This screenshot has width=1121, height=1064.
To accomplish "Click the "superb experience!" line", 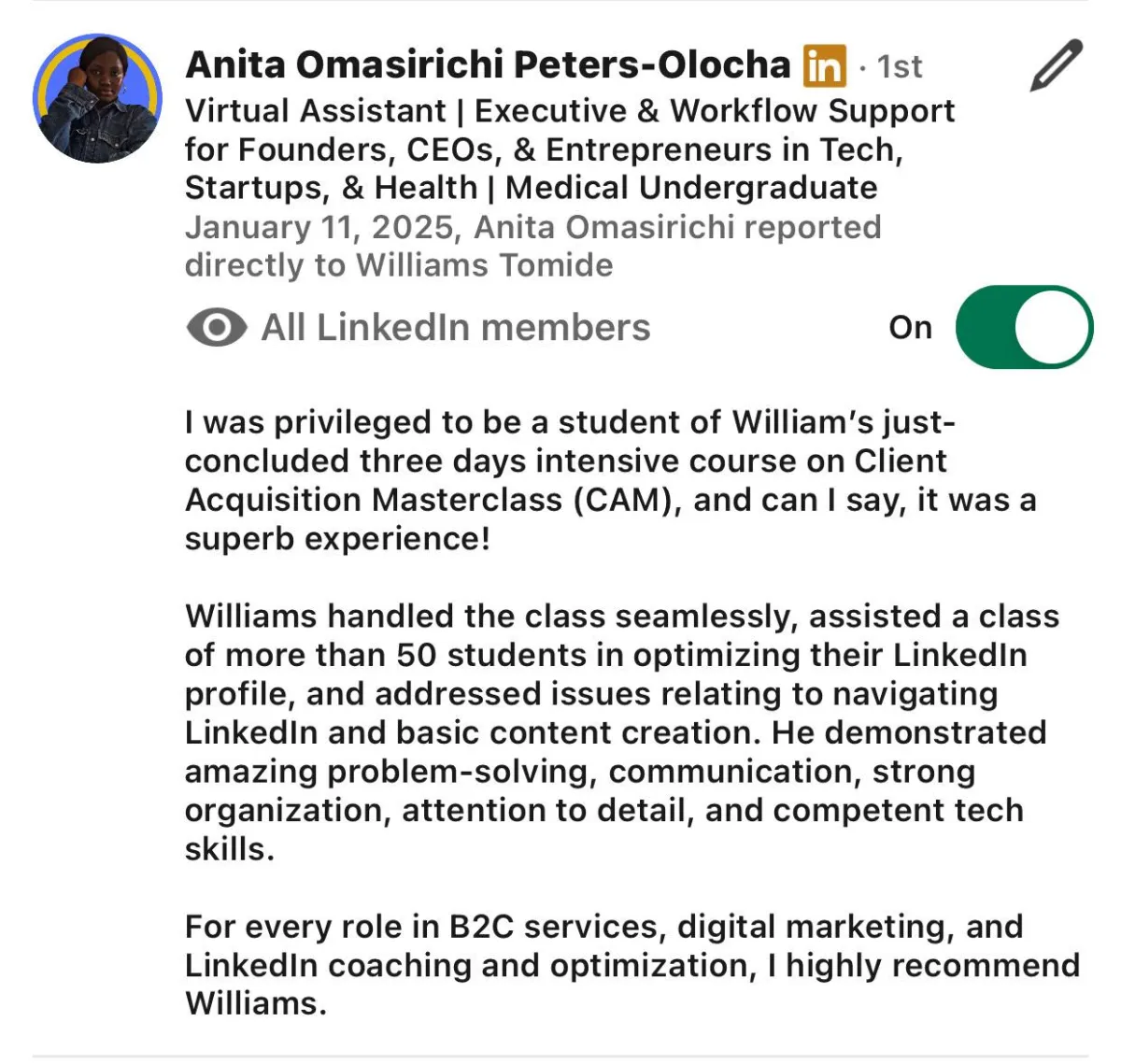I will click(337, 539).
